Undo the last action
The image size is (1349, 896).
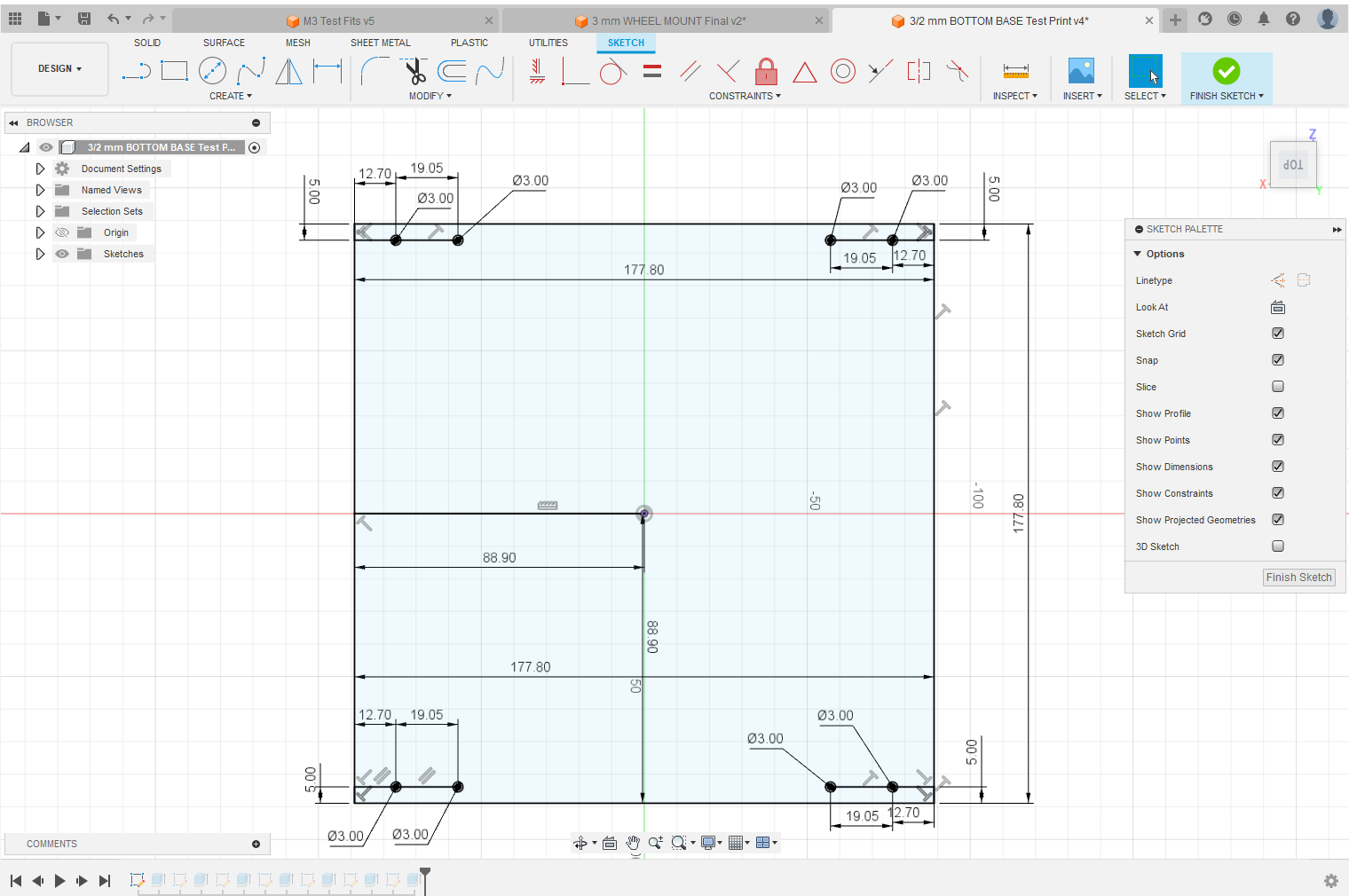coord(113,19)
